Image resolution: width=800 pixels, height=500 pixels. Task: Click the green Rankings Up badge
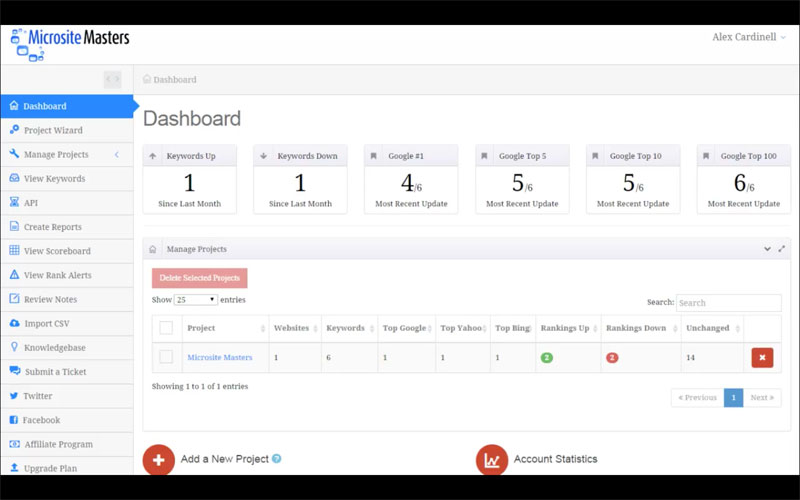point(546,358)
